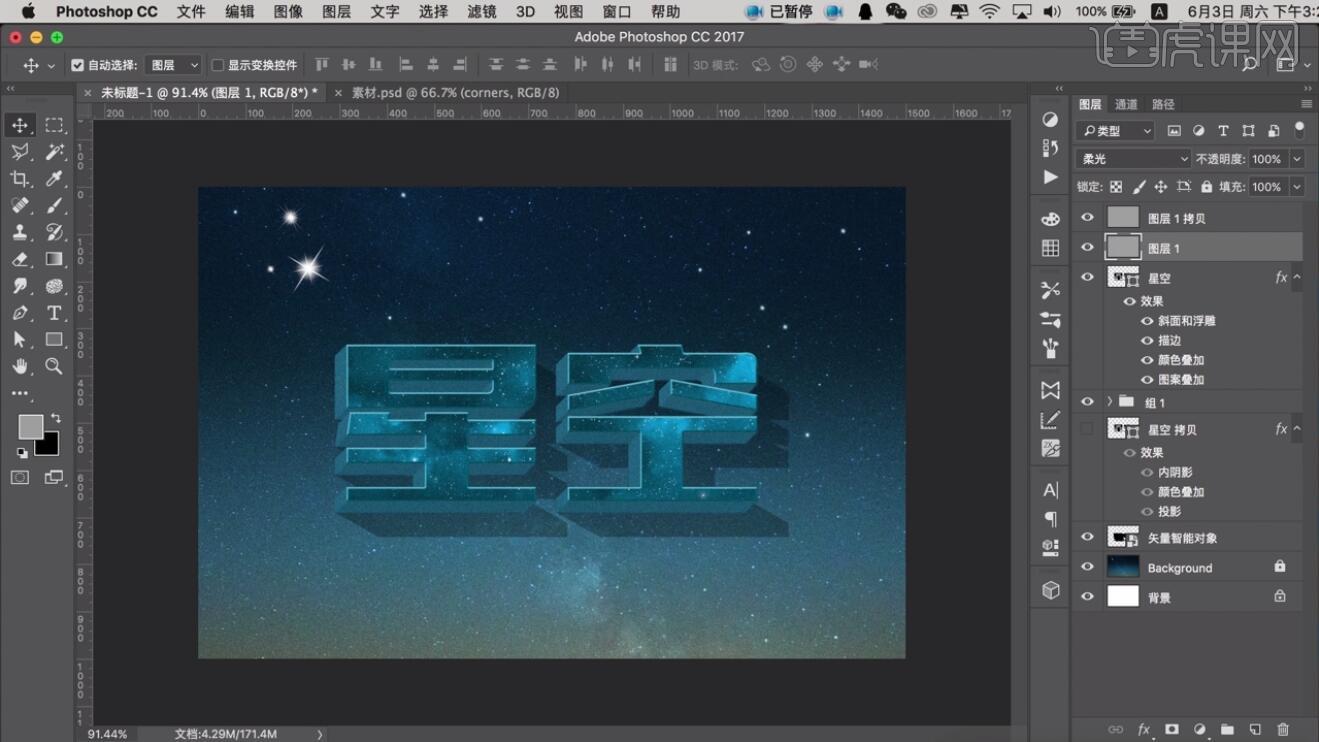Select the Clone Stamp tool

20,232
